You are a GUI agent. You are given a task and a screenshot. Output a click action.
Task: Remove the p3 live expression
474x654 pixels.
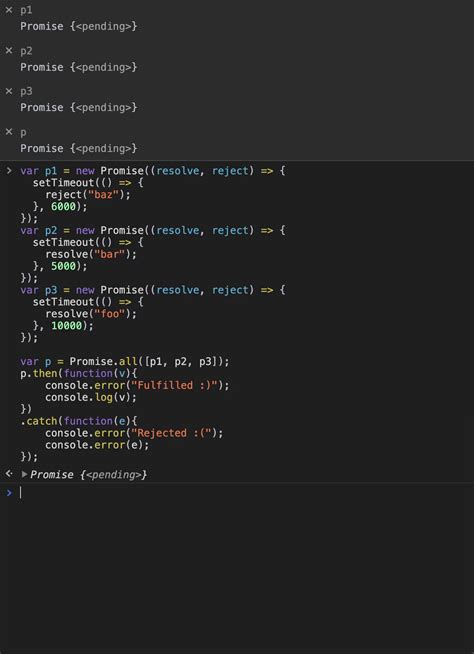tap(9, 91)
